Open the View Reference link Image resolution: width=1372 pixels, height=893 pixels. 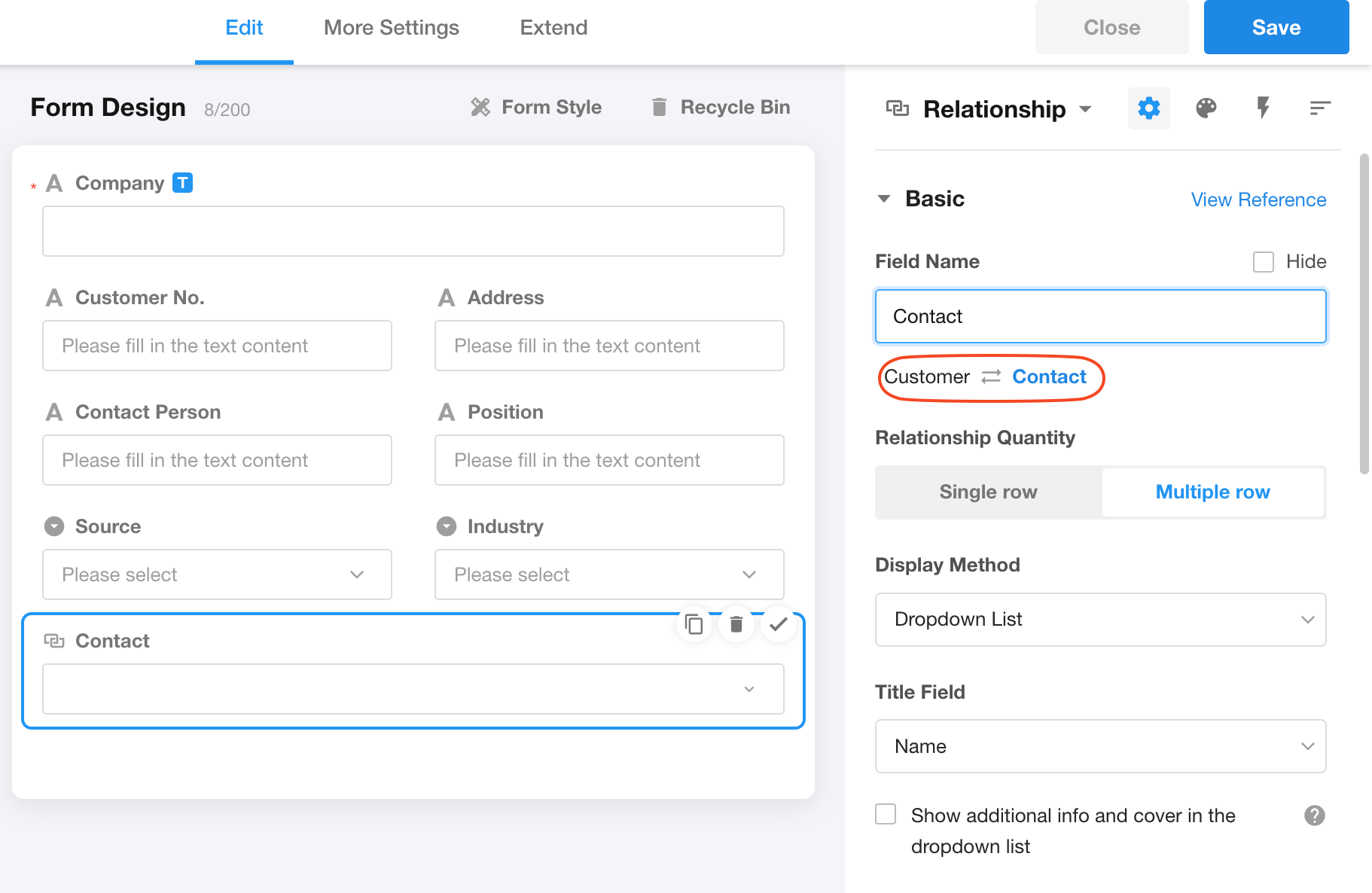(1258, 200)
